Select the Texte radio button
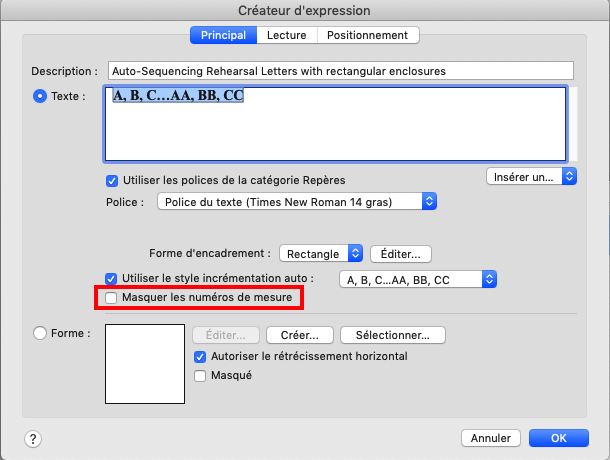610x460 pixels. click(41, 96)
